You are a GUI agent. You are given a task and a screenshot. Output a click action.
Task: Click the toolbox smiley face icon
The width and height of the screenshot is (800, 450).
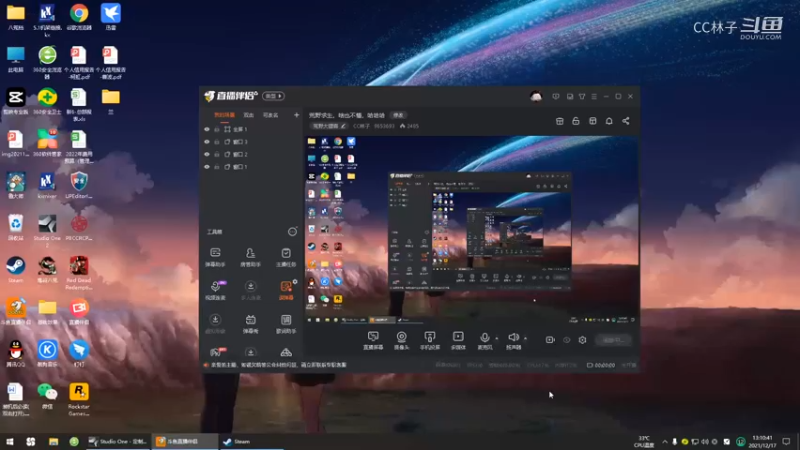tap(292, 232)
